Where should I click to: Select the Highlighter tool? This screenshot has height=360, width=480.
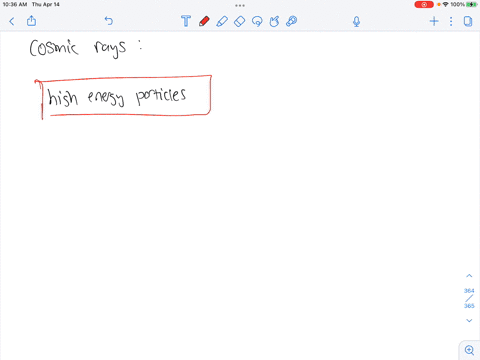pyautogui.click(x=222, y=21)
